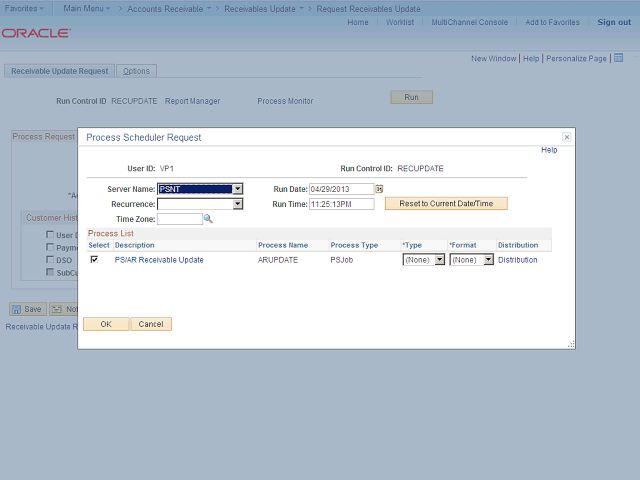This screenshot has height=480, width=640.
Task: Click the Time Zone lookup magnifier icon
Action: click(x=208, y=219)
